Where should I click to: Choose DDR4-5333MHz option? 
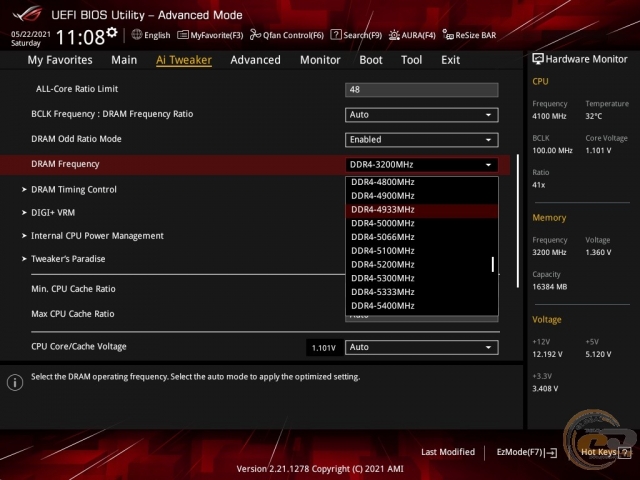point(422,292)
